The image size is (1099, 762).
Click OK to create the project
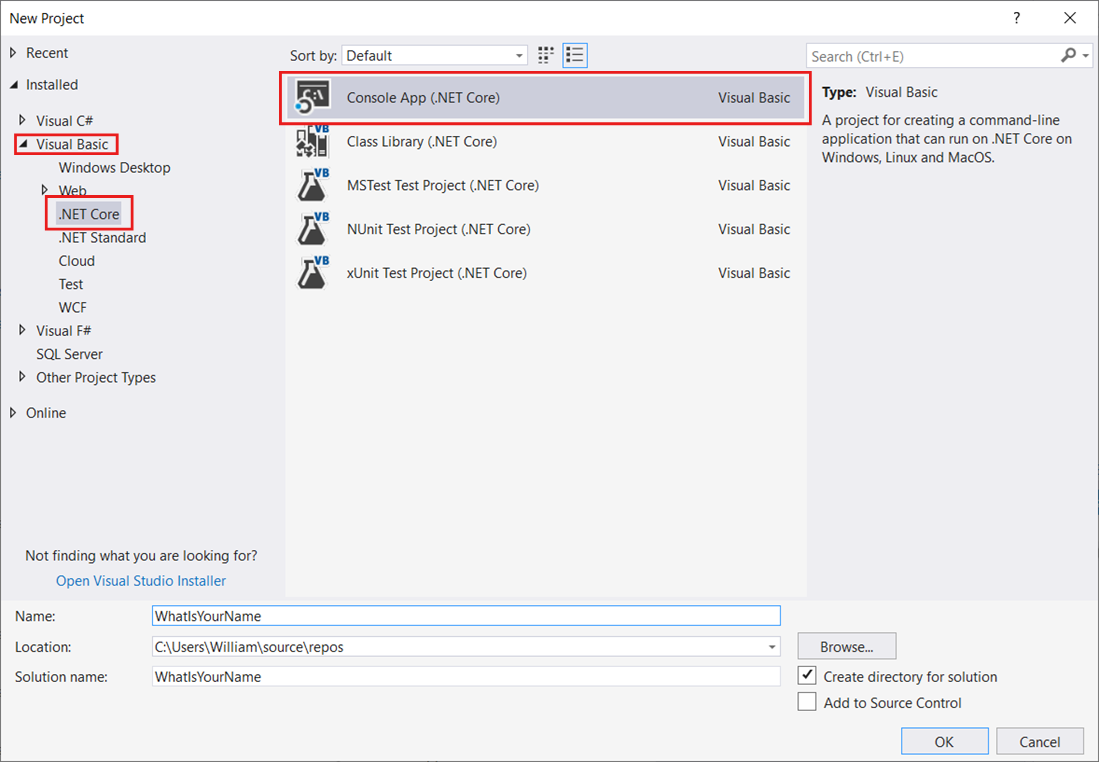click(x=944, y=741)
